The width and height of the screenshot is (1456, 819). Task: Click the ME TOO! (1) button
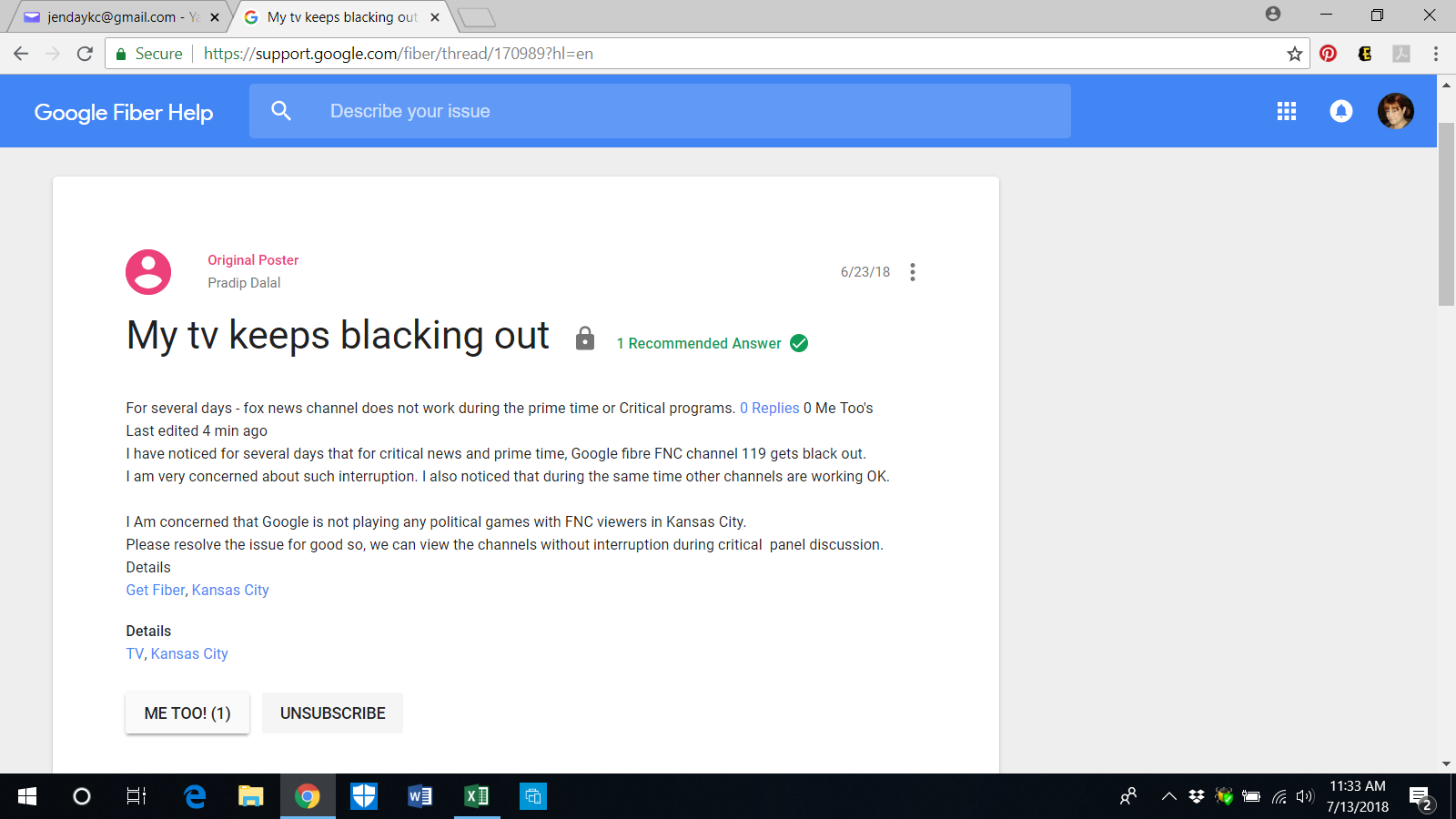tap(187, 713)
